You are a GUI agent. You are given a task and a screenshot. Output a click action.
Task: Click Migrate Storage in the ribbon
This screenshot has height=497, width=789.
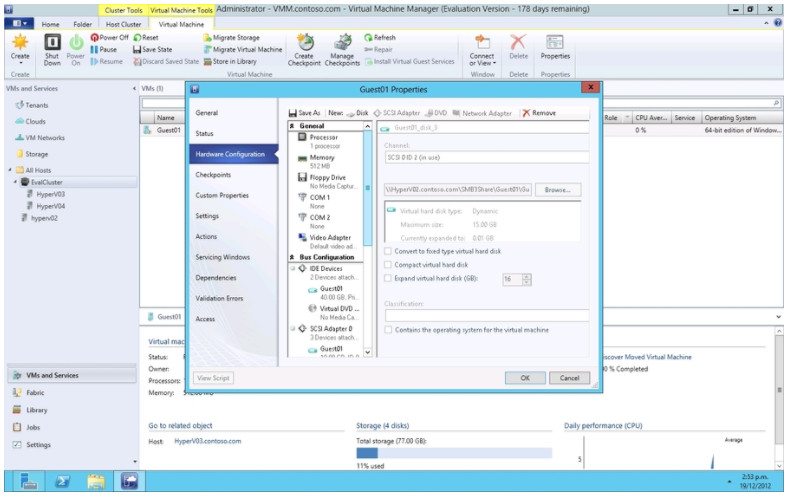(231, 37)
